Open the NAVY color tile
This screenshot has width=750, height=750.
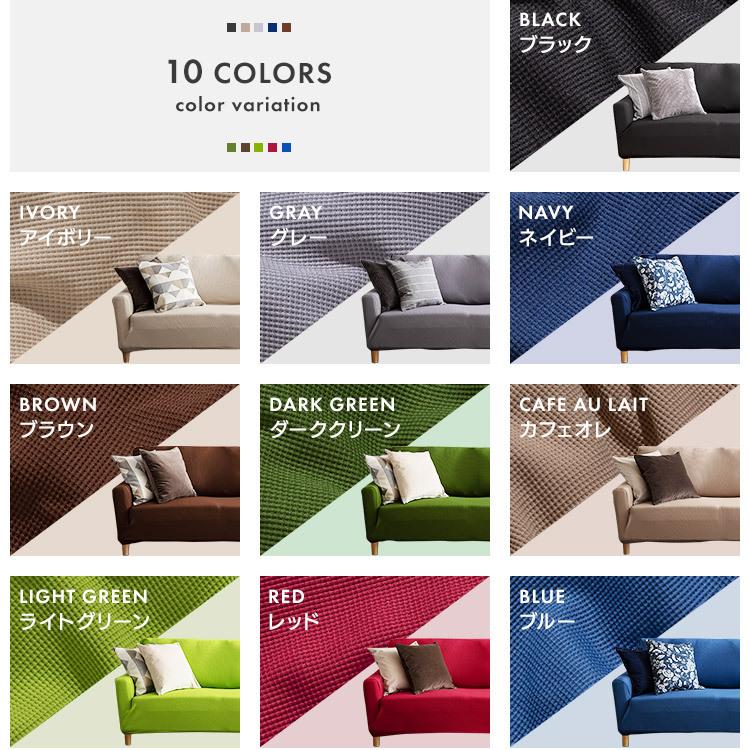[x=625, y=278]
